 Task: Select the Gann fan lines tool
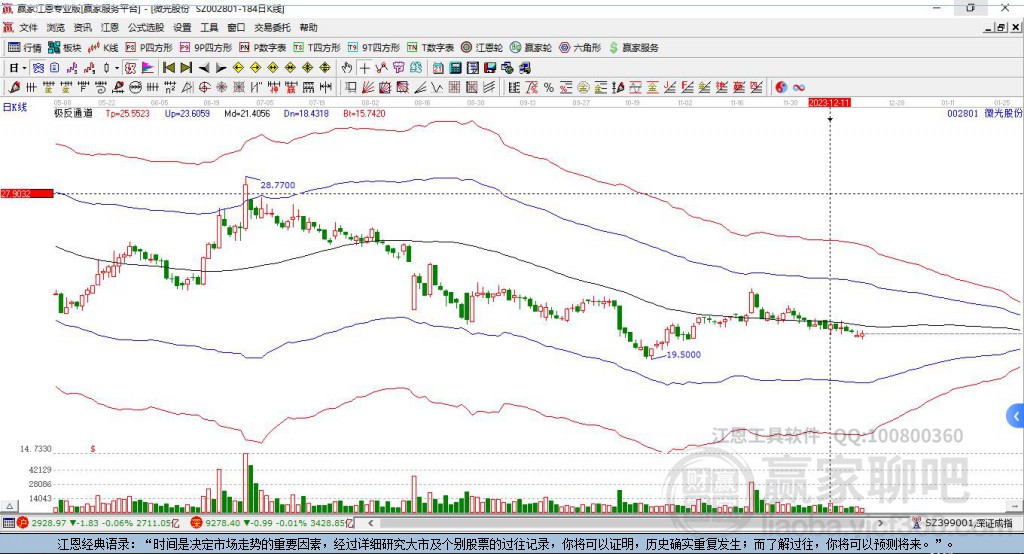[x=368, y=87]
